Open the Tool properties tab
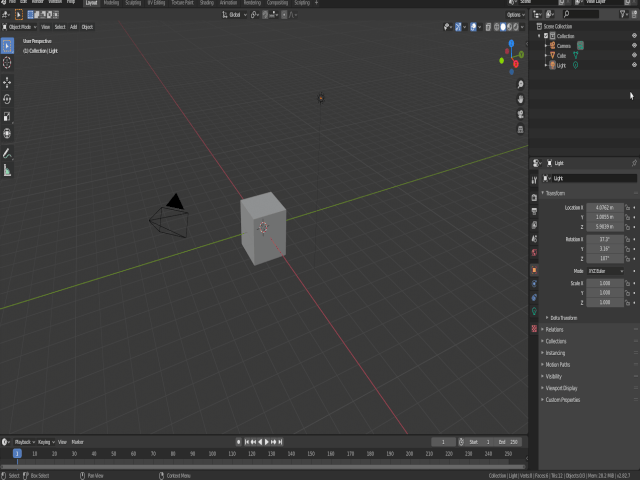The width and height of the screenshot is (640, 480). pyautogui.click(x=534, y=180)
